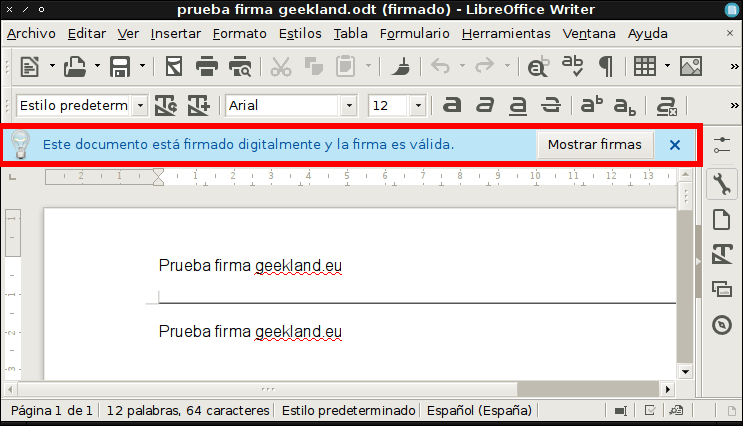Activate the Clone formatting brush
This screenshot has height=426, width=743.
pos(401,66)
